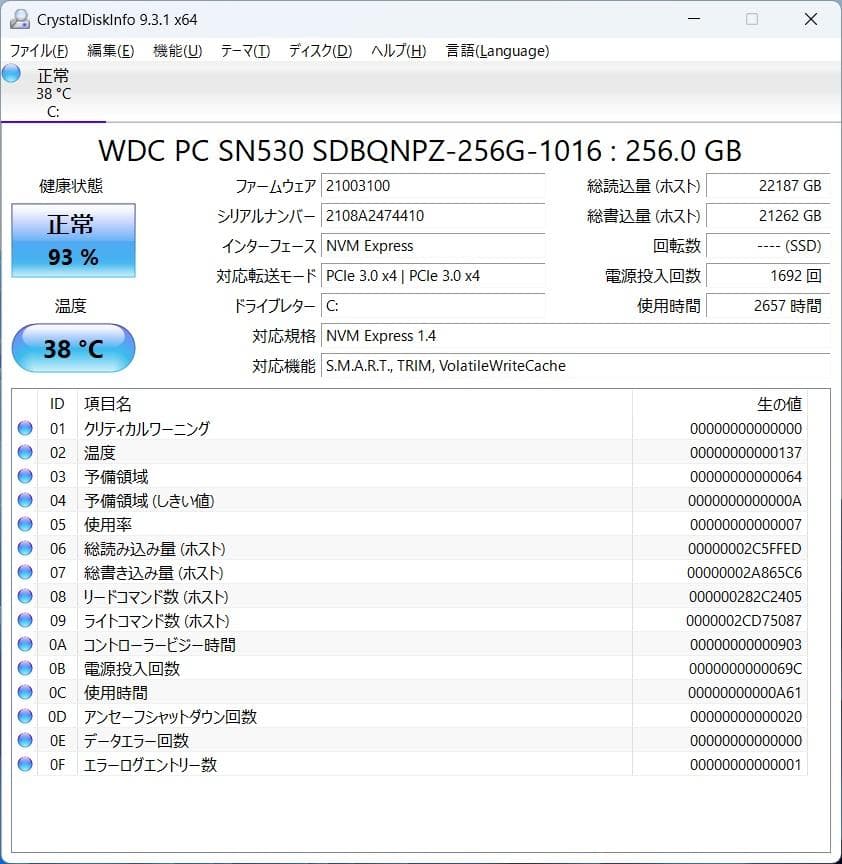The height and width of the screenshot is (864, 842).
Task: Click the status indicator for 使用率 row
Action: 25,524
